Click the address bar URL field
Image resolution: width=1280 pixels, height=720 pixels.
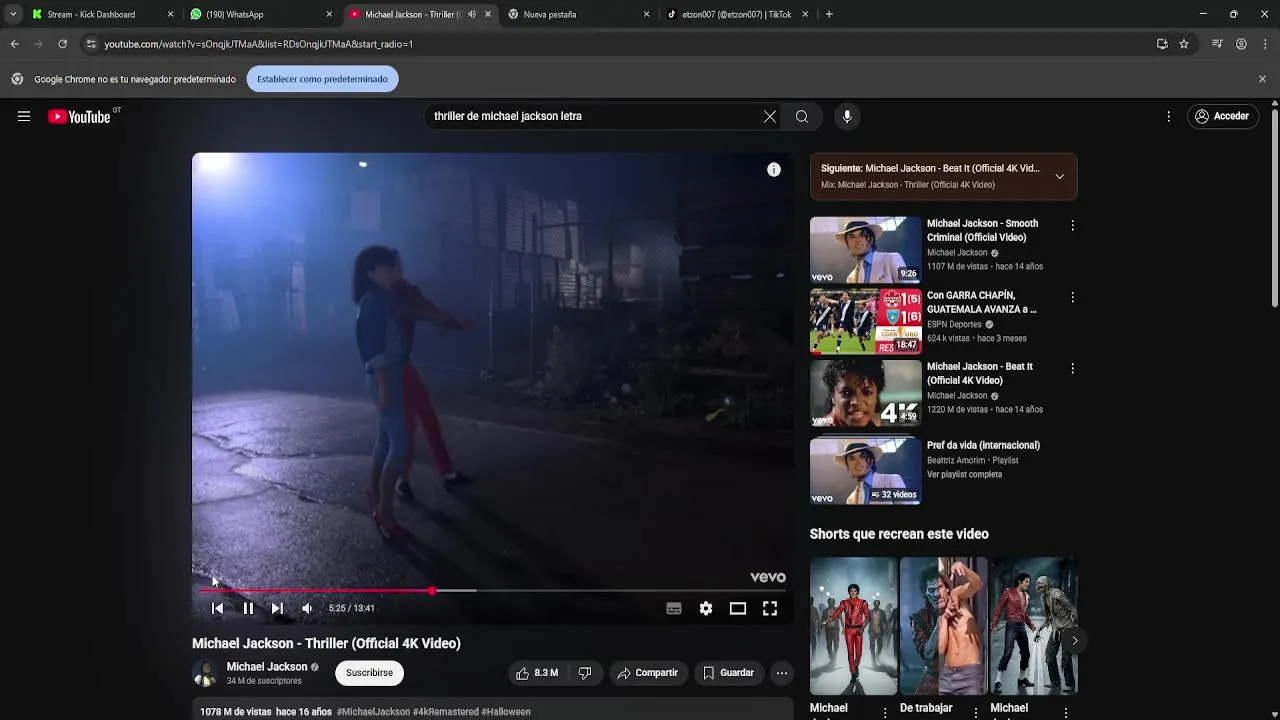pos(620,44)
